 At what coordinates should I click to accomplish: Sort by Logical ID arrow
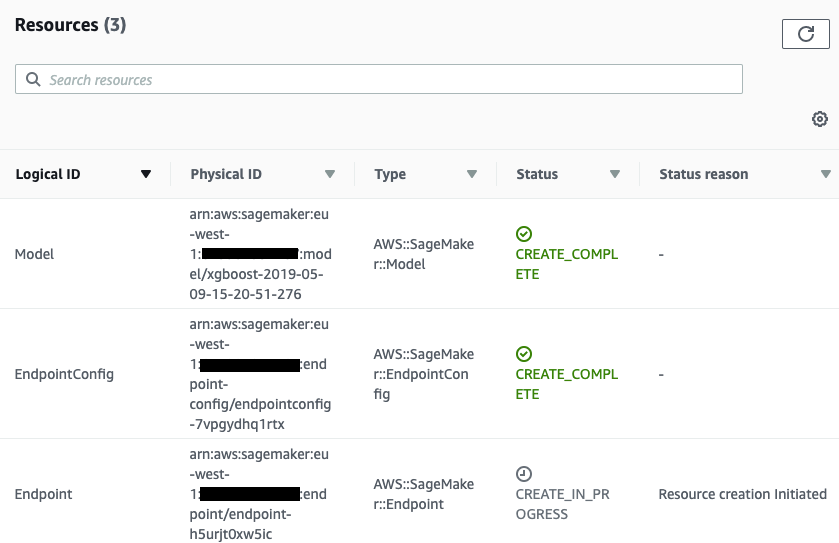click(146, 174)
